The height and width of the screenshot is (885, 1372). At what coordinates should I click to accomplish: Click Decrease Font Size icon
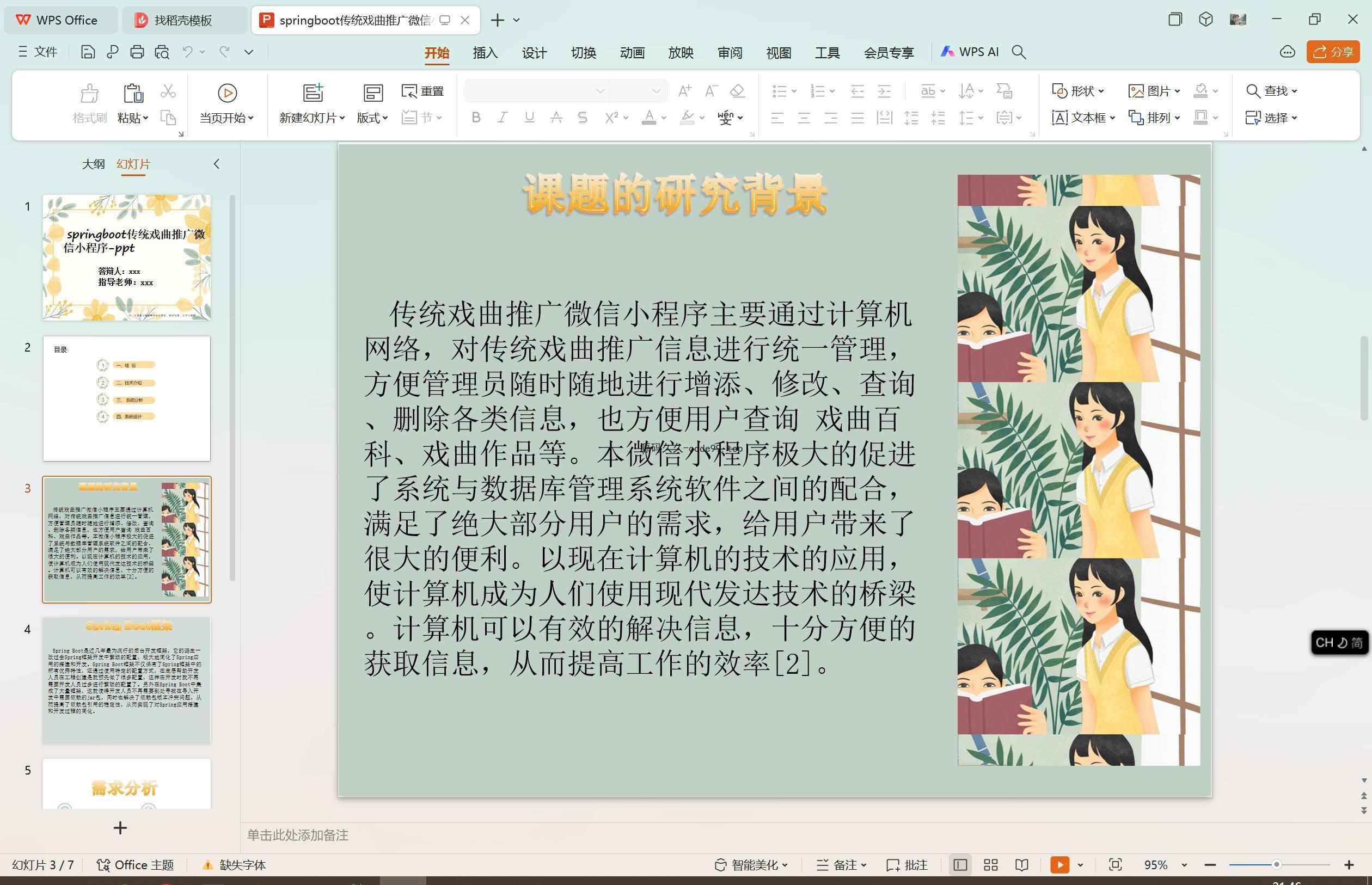click(711, 91)
